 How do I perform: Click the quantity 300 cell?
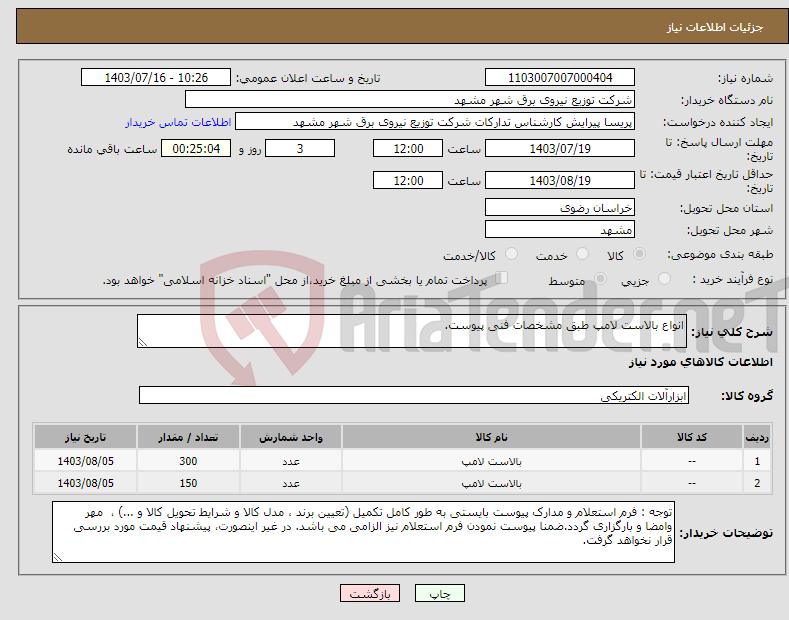click(x=188, y=461)
